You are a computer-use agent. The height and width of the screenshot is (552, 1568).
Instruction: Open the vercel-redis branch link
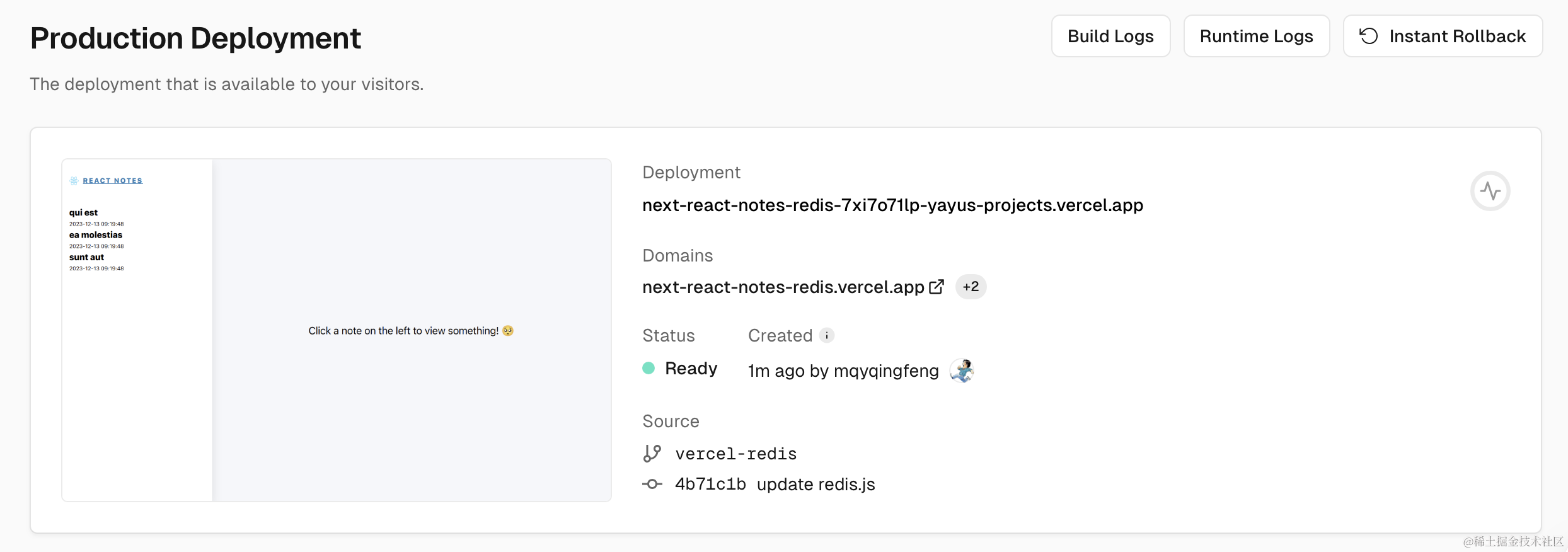[x=735, y=454]
